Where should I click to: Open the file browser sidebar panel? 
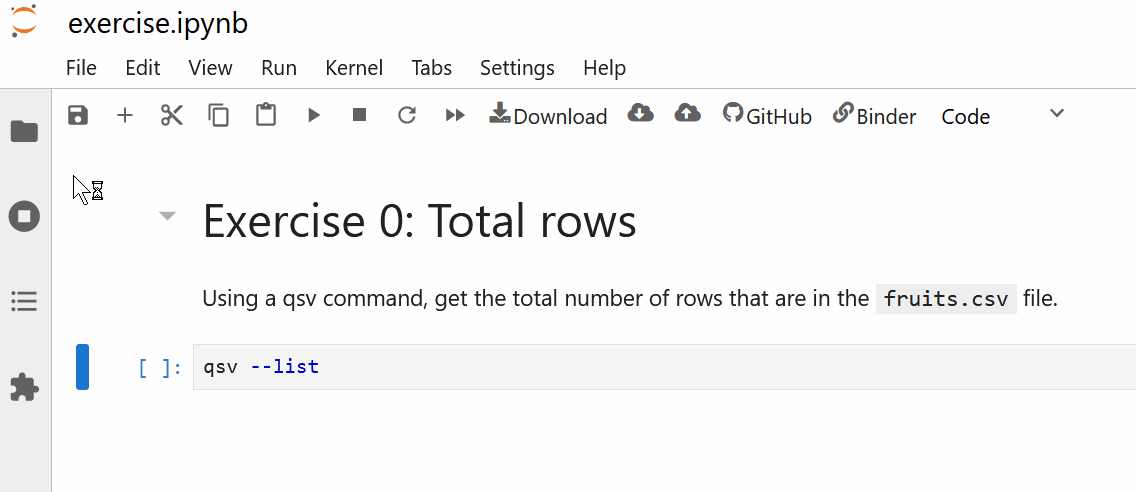tap(24, 131)
